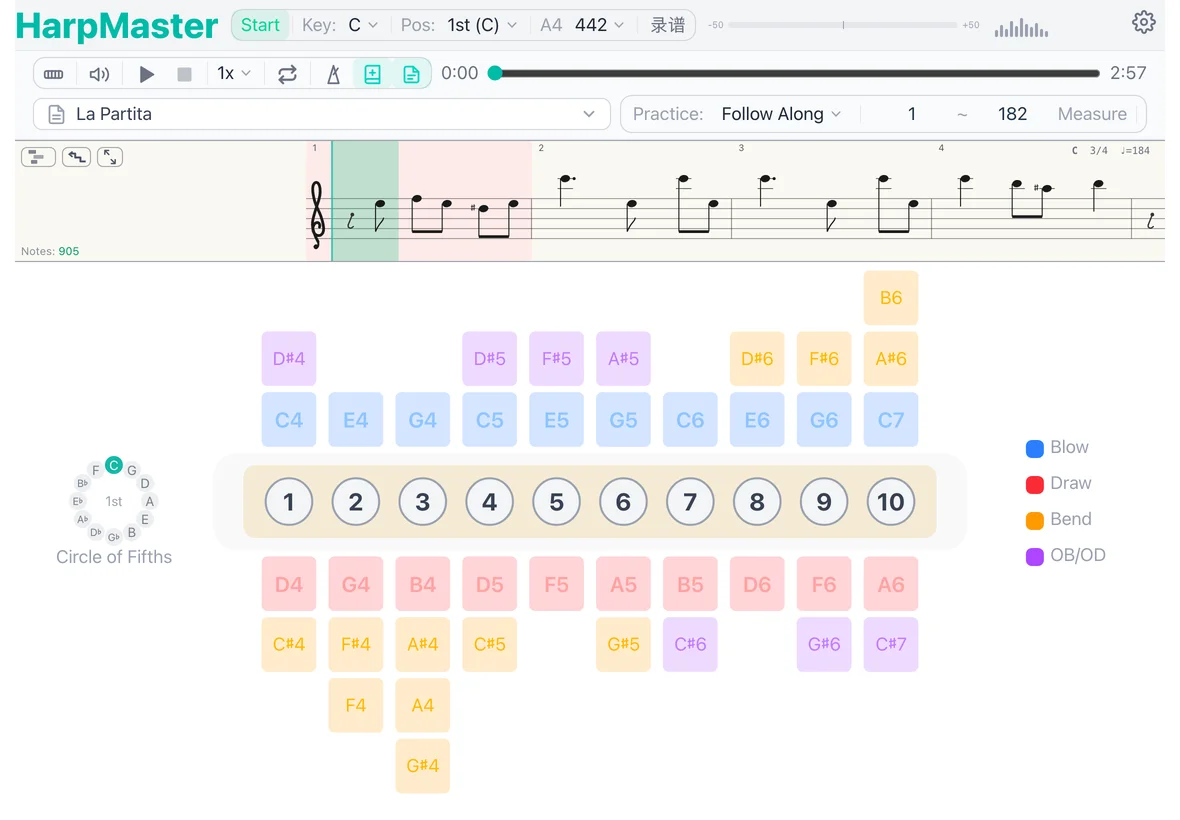1180x820 pixels.
Task: Toggle the loop repeat playback icon
Action: (288, 73)
